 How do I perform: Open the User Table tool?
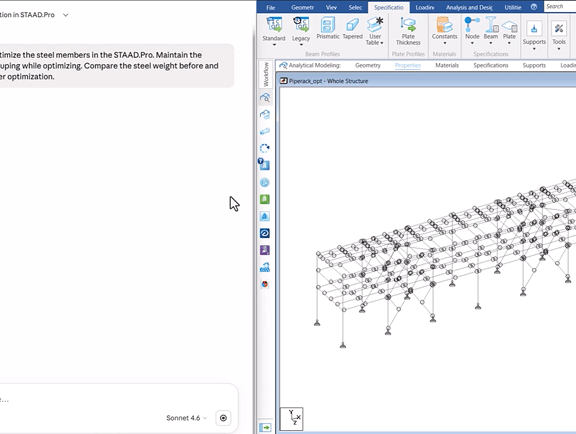click(x=375, y=31)
